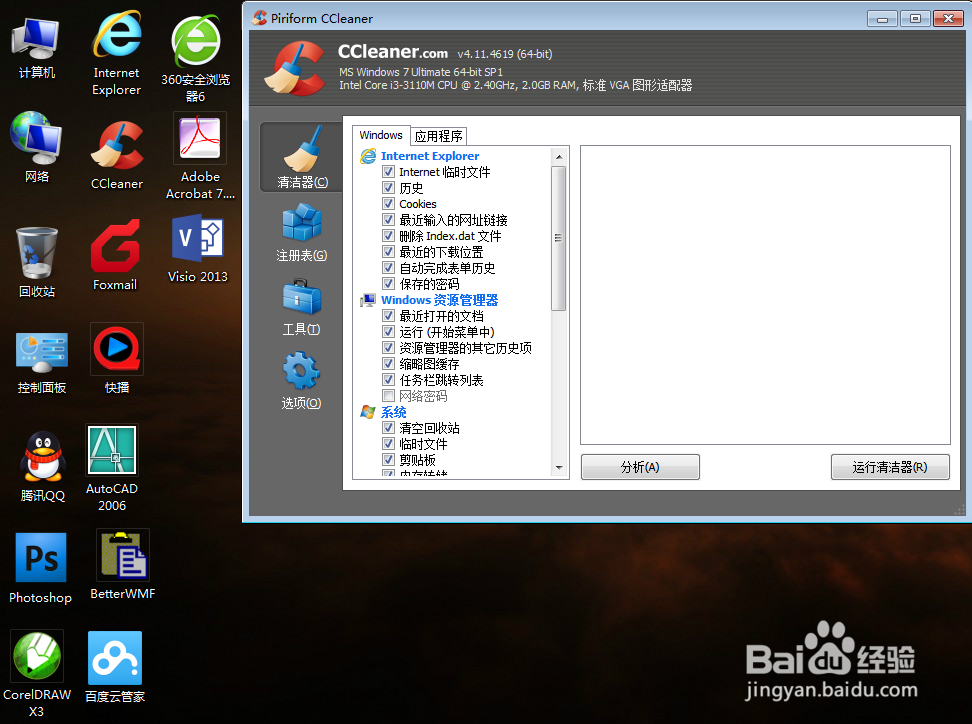The height and width of the screenshot is (724, 972).
Task: Select the 腾讯QQ desktop icon
Action: (42, 466)
